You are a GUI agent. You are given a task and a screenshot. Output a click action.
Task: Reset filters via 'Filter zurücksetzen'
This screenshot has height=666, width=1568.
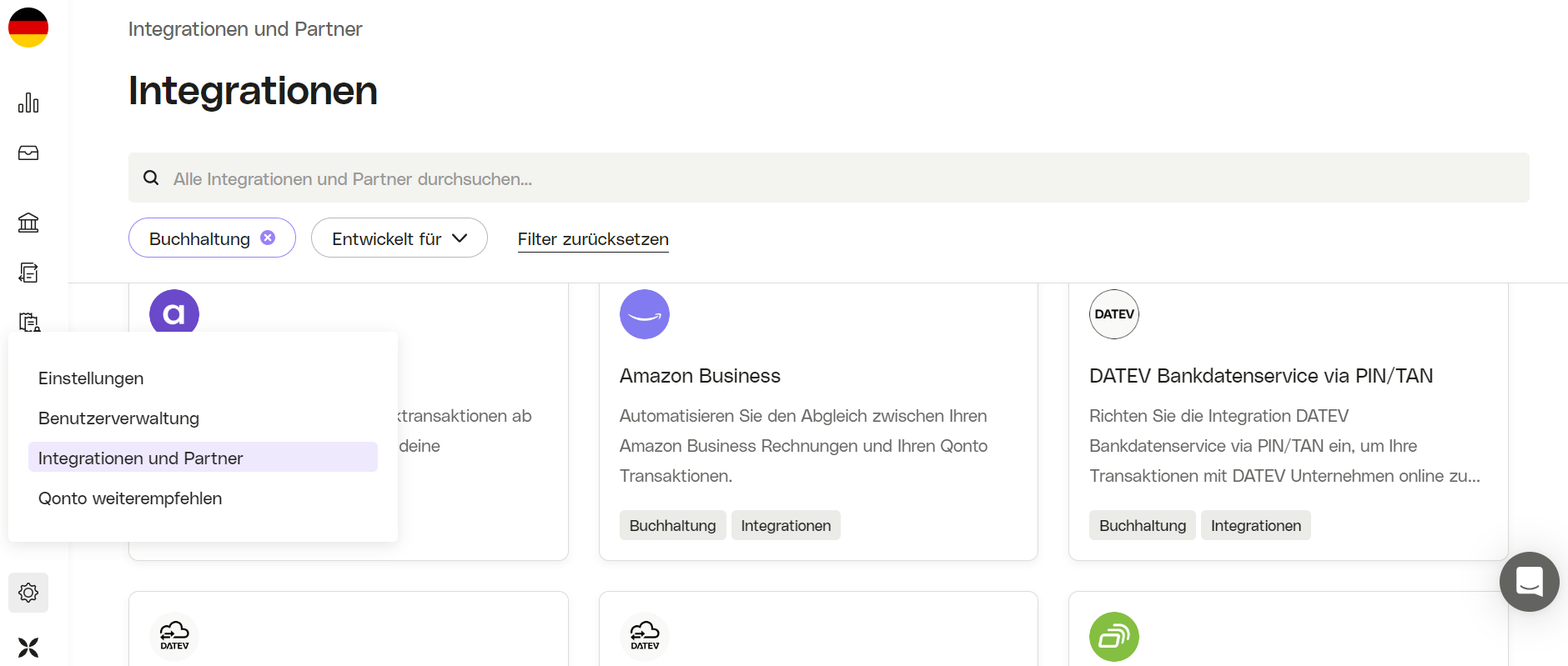[593, 239]
